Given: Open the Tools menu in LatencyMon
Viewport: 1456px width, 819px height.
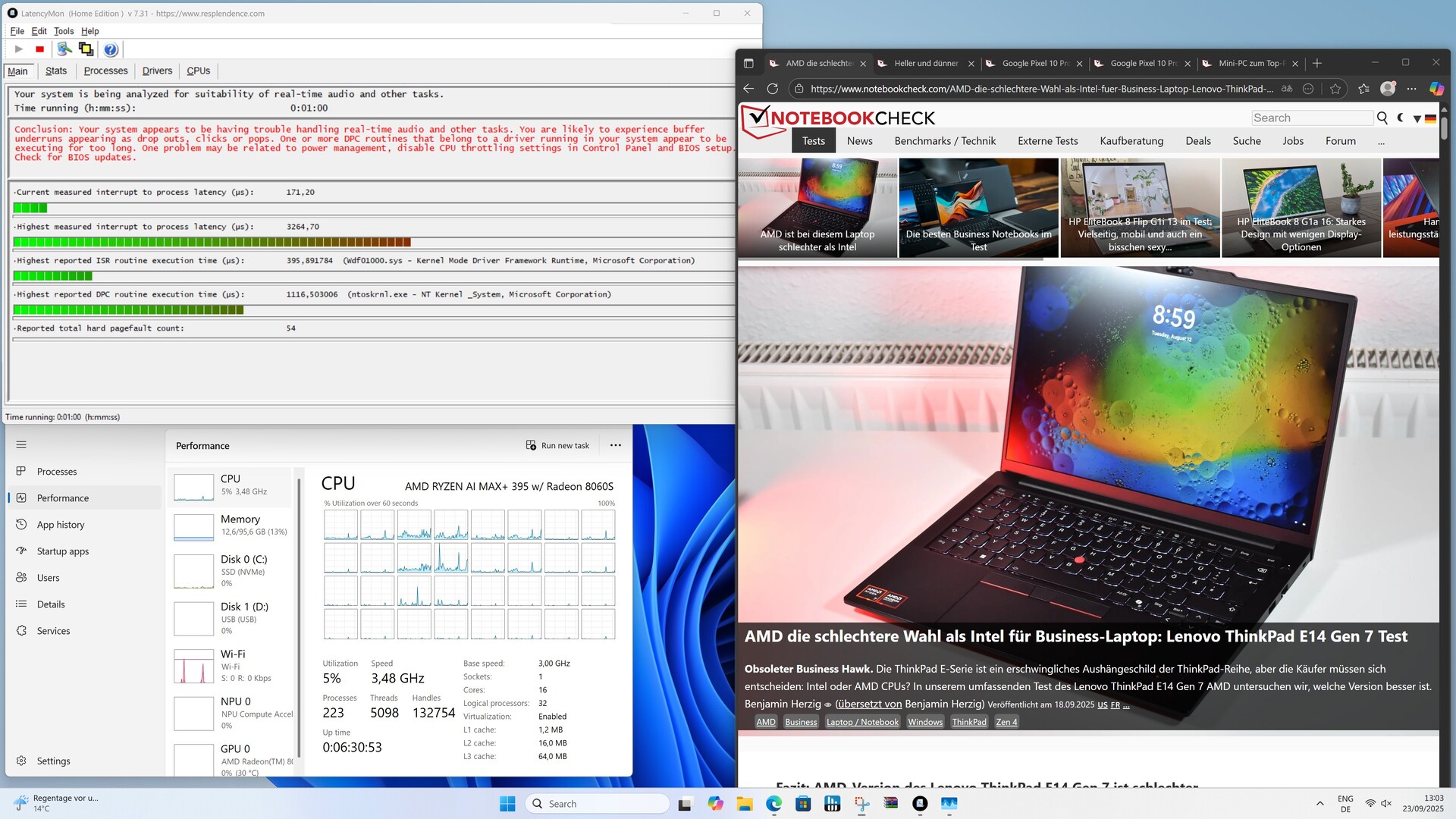Looking at the screenshot, I should point(64,31).
